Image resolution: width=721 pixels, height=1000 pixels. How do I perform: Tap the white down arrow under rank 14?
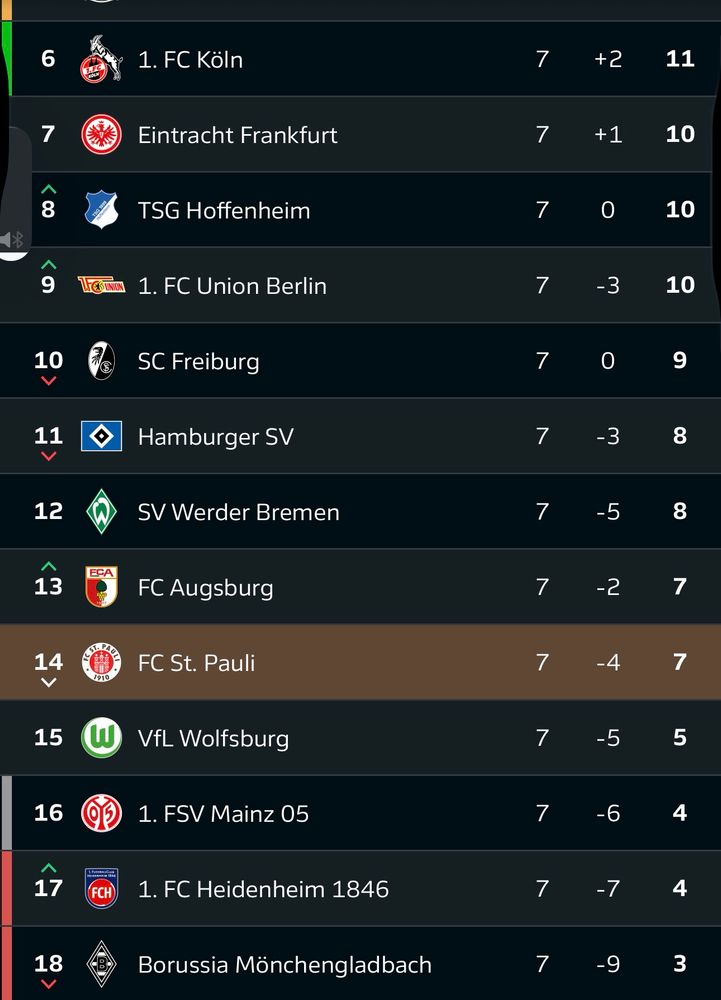click(x=48, y=682)
